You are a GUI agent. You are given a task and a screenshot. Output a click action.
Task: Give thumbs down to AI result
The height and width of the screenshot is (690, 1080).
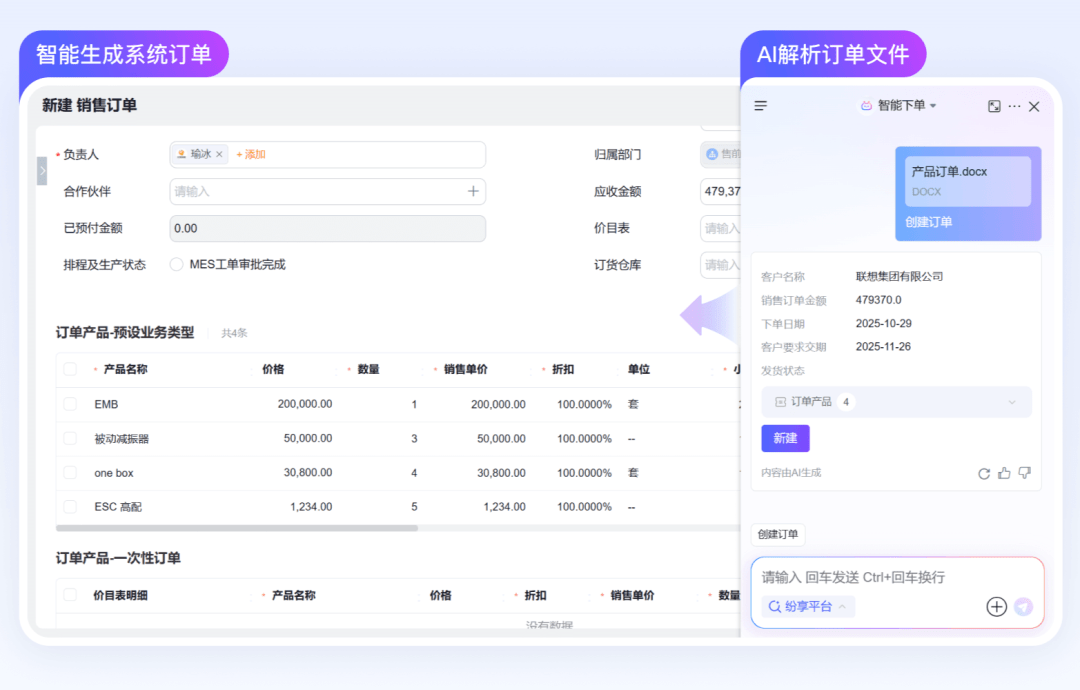(1024, 473)
